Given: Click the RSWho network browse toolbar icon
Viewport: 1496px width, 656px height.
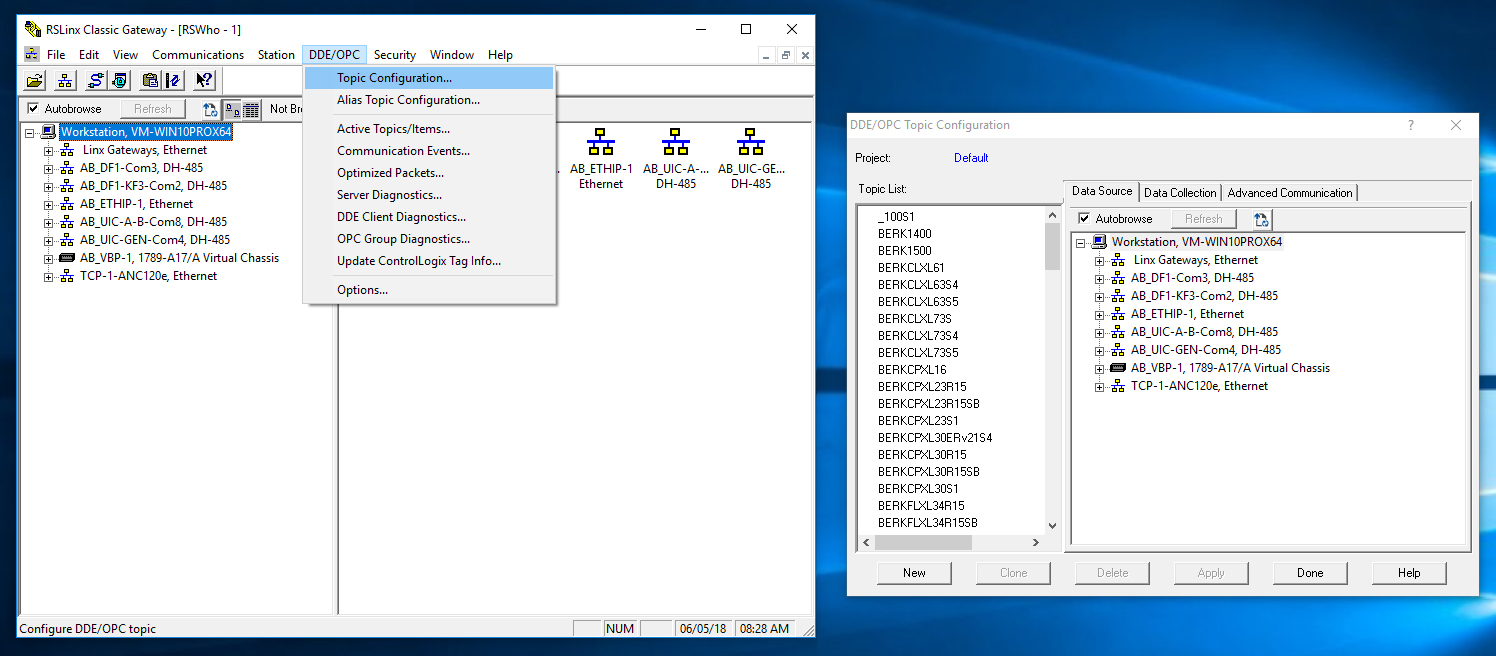Looking at the screenshot, I should tap(65, 81).
